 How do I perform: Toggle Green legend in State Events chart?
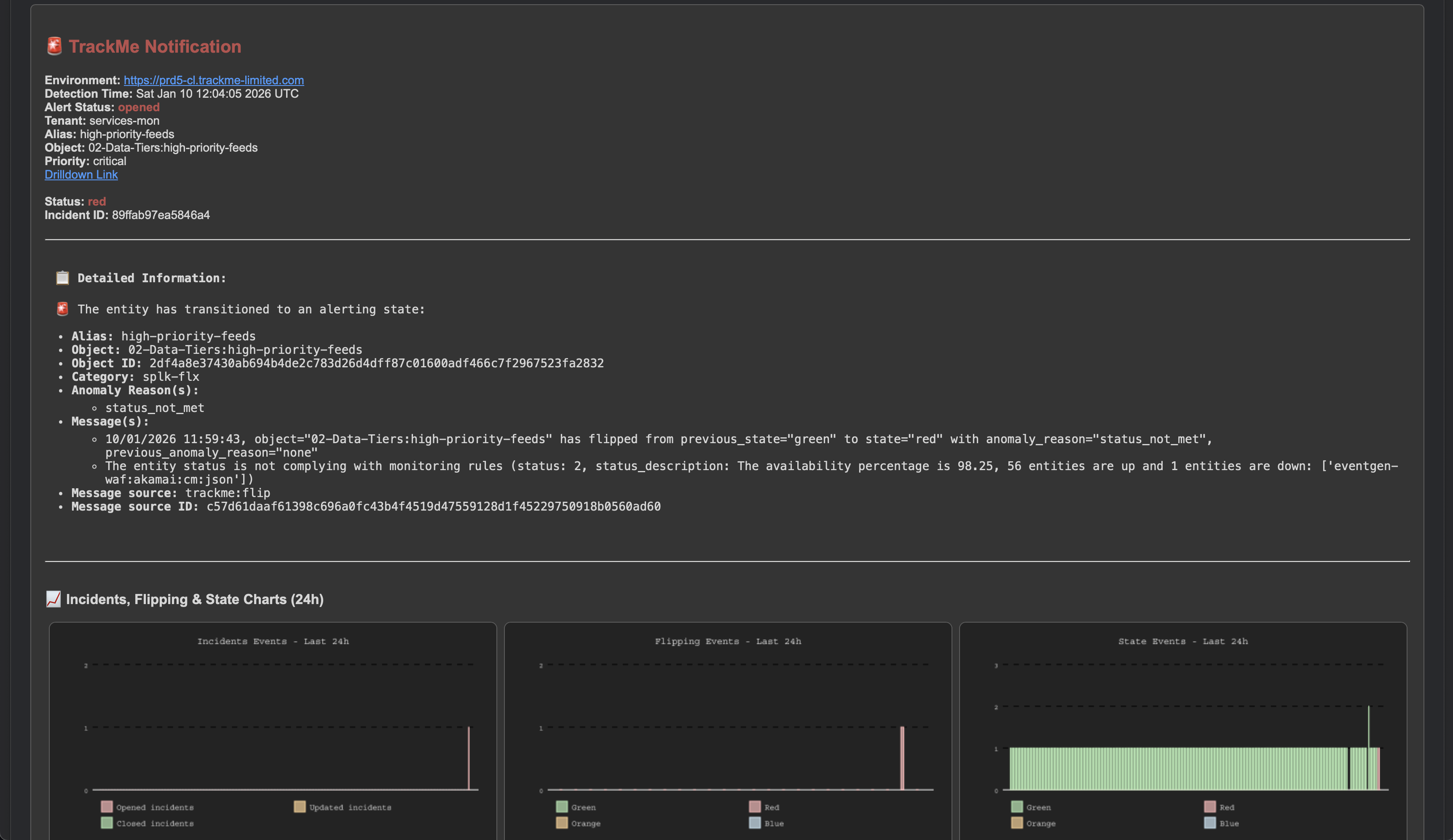[1016, 807]
